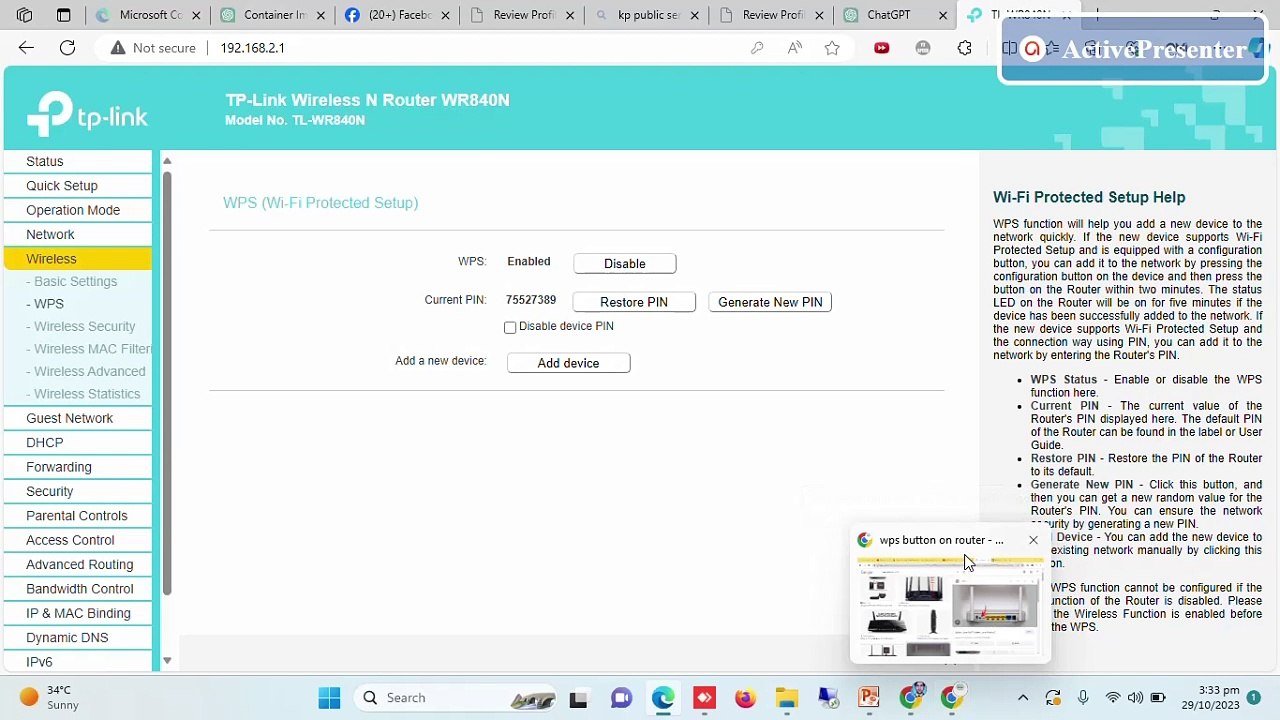Click the browser Back arrow
The image size is (1280, 720).
point(26,48)
